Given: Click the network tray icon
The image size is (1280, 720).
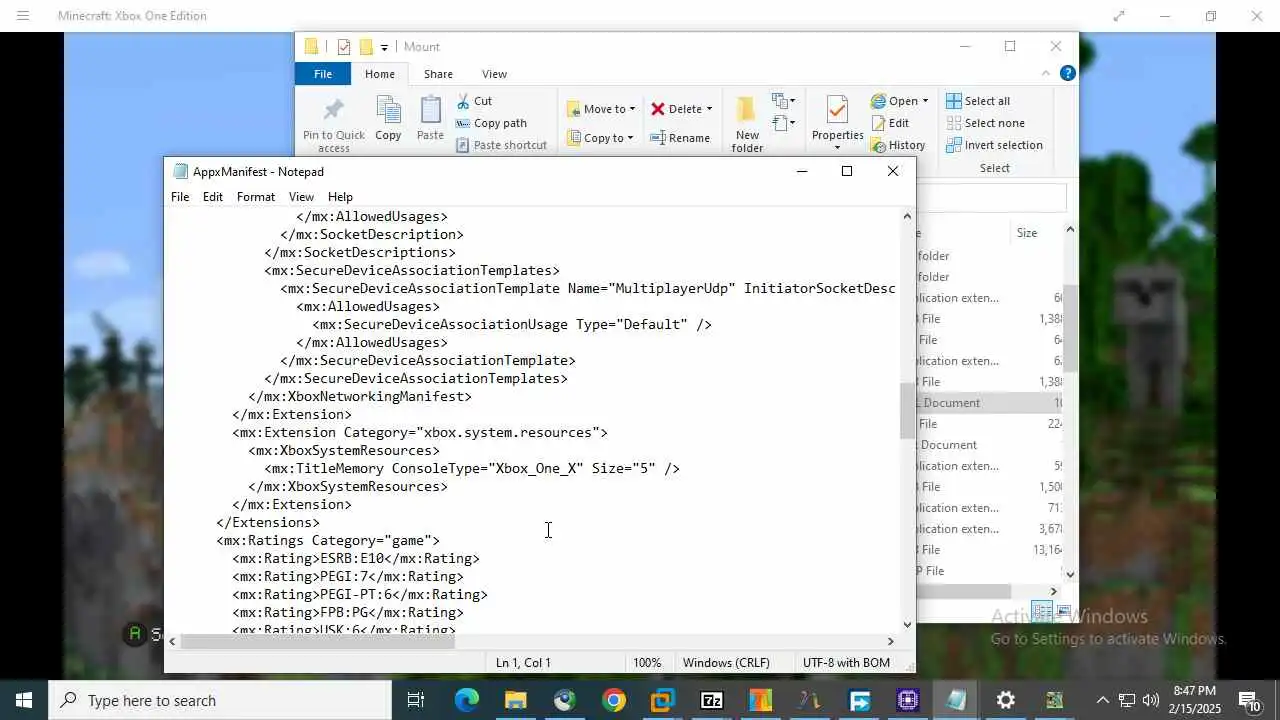Looking at the screenshot, I should (x=1126, y=700).
